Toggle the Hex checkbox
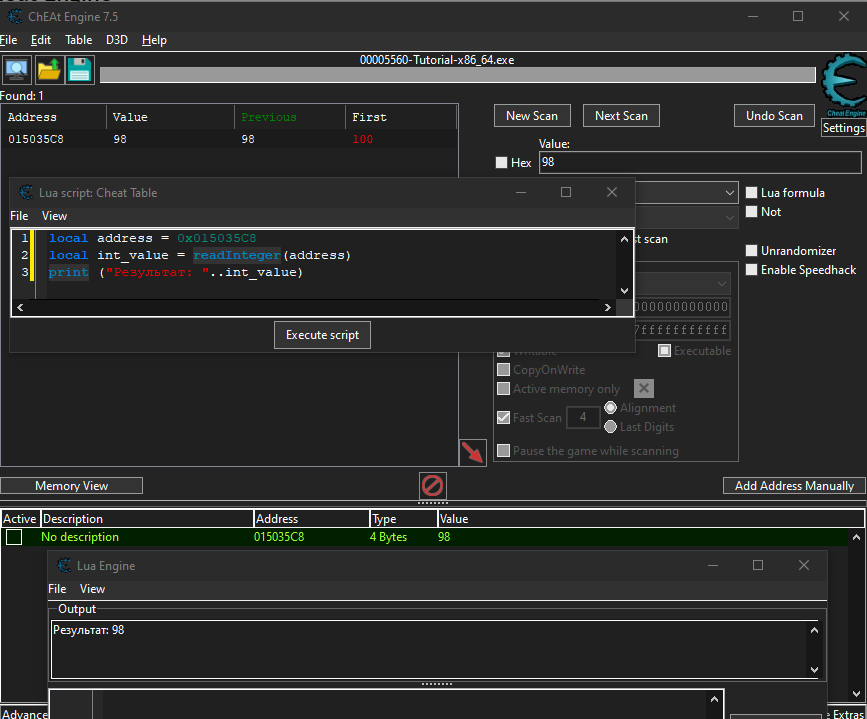Viewport: 867px width, 719px height. pos(502,163)
